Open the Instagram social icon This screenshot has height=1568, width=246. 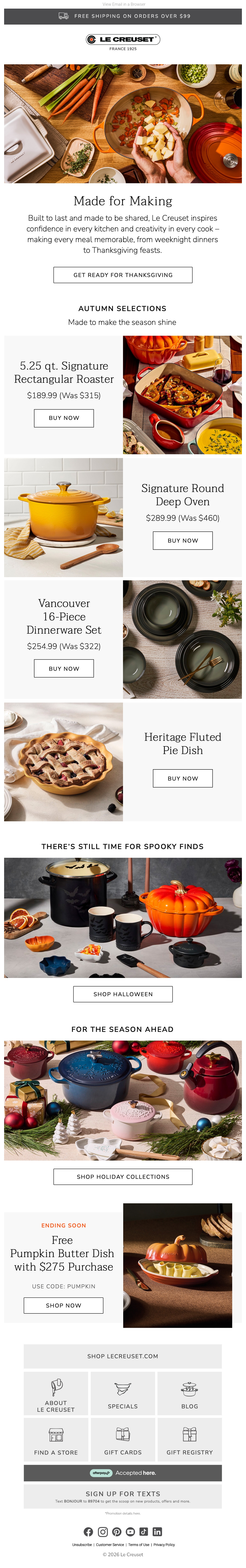[103, 1532]
